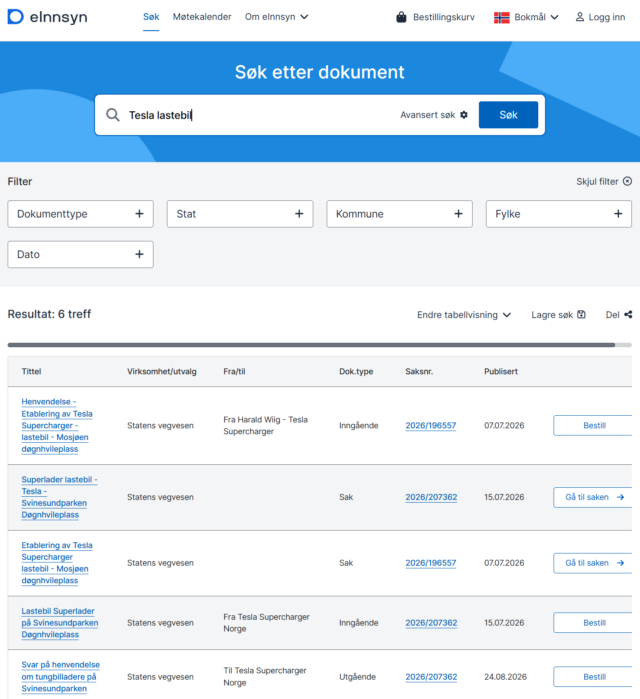
Task: Click the Utgående cell
Action: [x=357, y=677]
